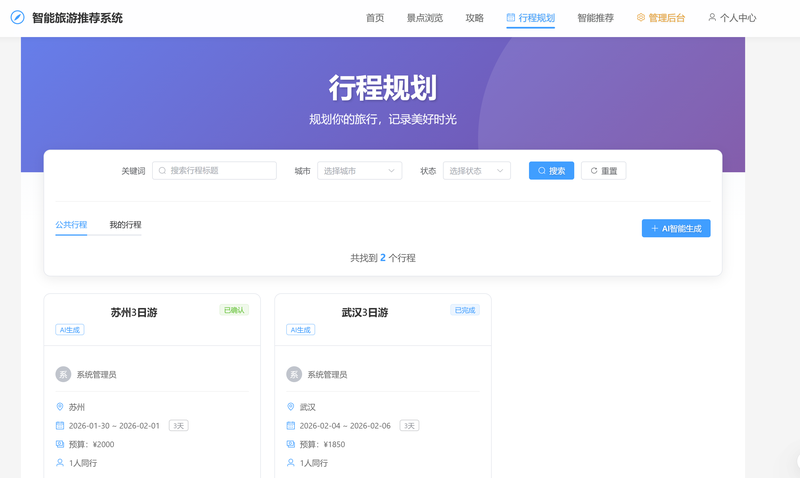
Task: Click the 3天 tag on 苏州 card
Action: tap(179, 425)
